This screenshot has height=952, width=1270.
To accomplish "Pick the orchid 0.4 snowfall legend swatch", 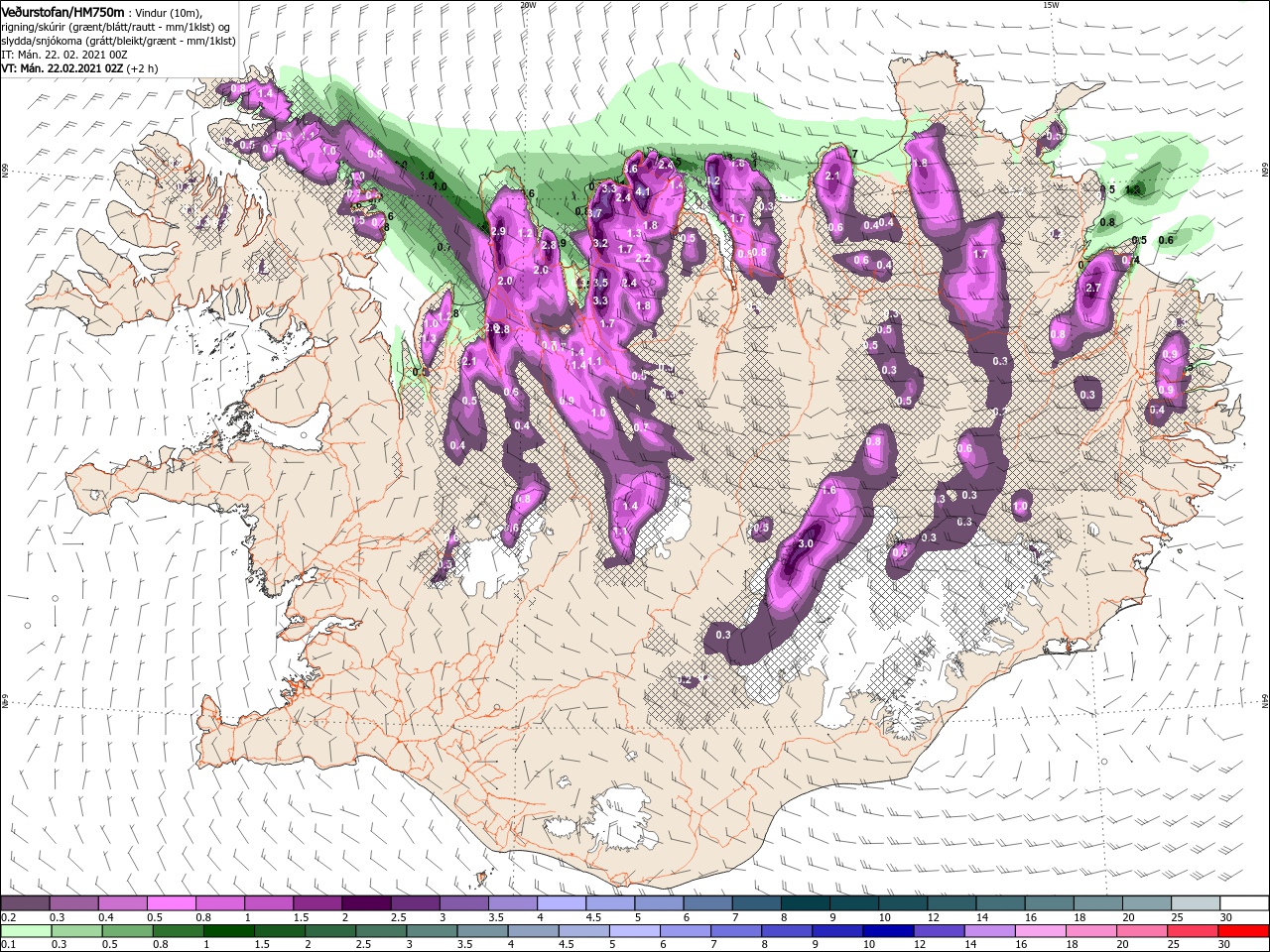I will click(122, 903).
